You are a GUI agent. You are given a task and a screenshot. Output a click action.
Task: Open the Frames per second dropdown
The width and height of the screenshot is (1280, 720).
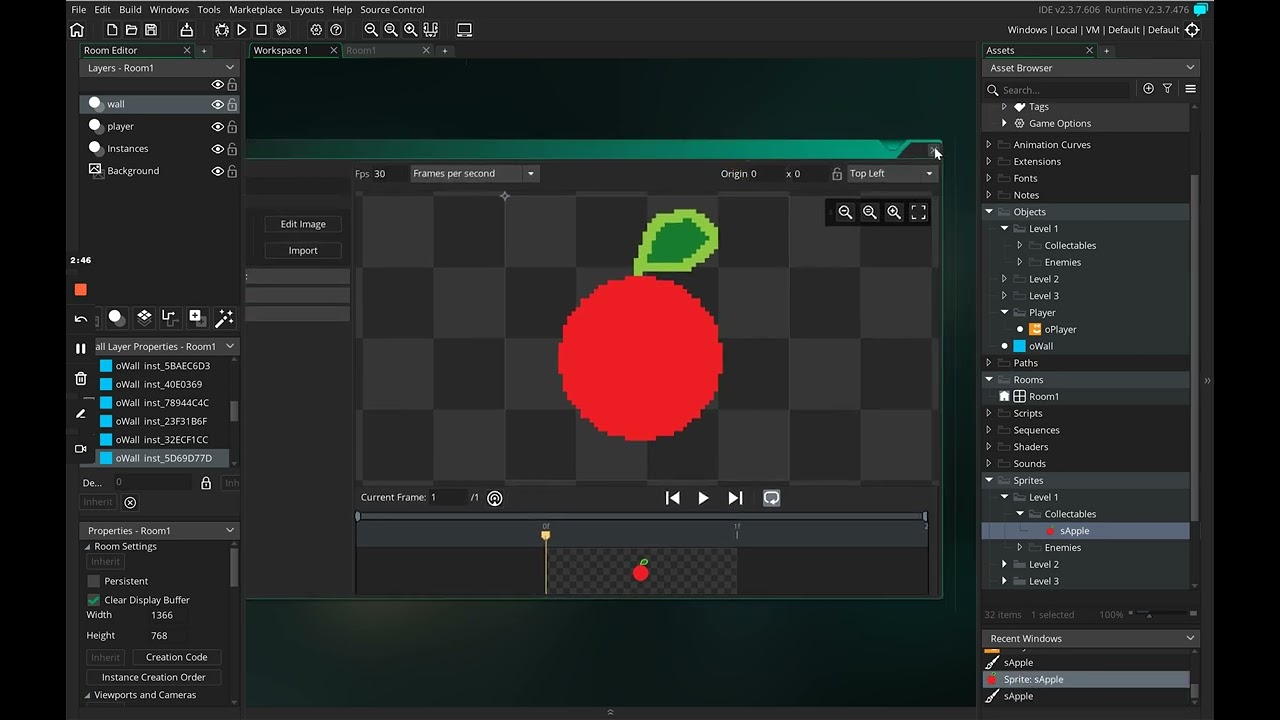pos(475,174)
